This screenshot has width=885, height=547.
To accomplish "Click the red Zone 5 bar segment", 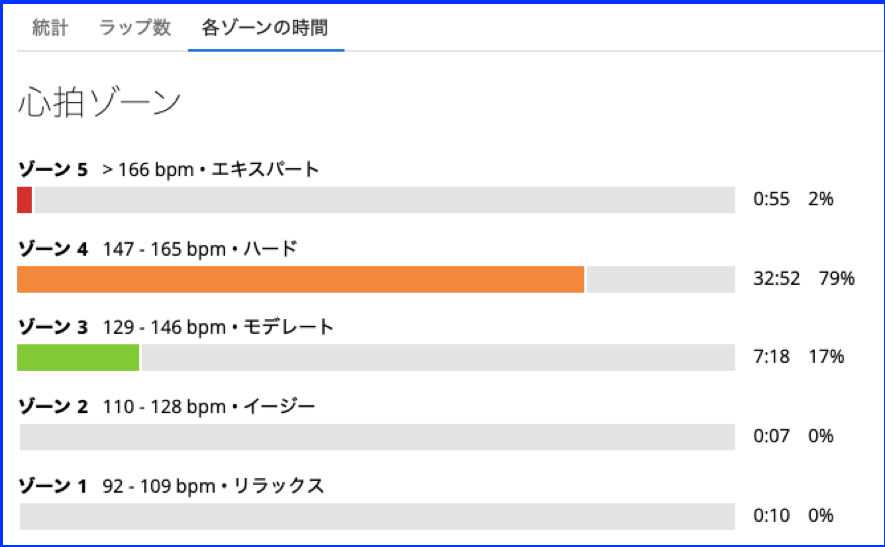I will pos(25,200).
